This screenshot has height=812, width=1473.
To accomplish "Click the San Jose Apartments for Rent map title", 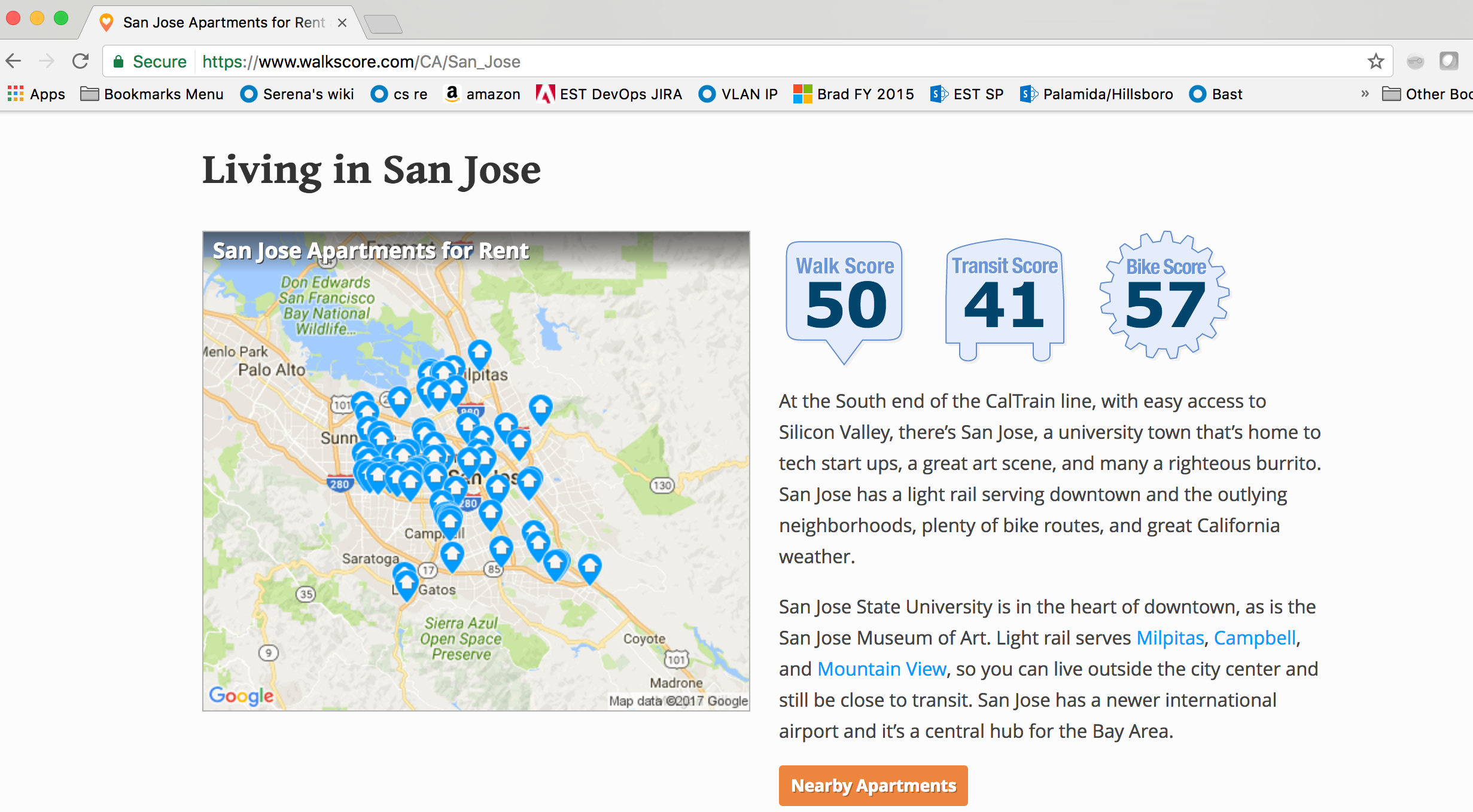I will (x=370, y=251).
